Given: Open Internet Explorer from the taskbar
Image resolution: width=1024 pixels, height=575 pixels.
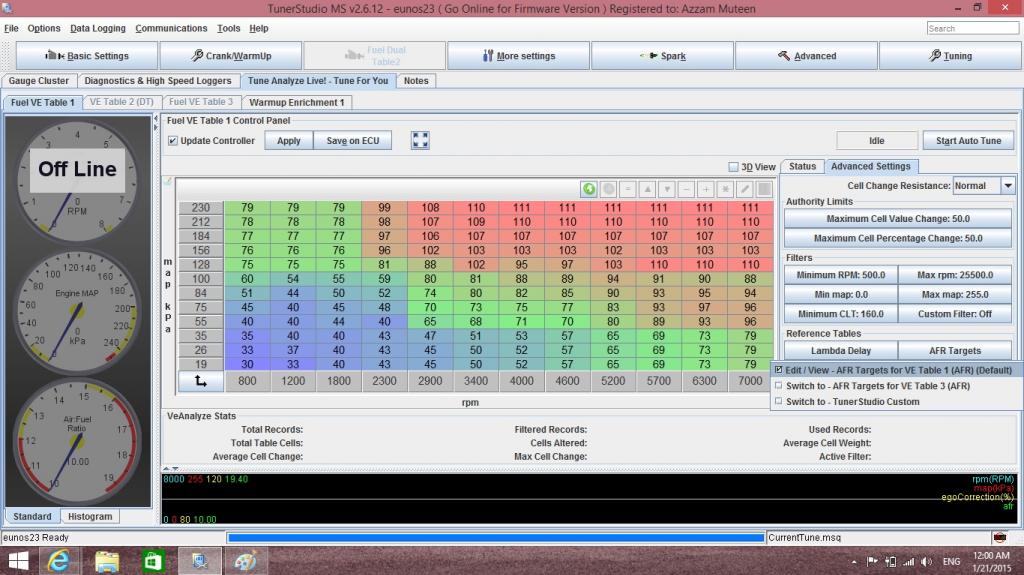Looking at the screenshot, I should (x=59, y=561).
